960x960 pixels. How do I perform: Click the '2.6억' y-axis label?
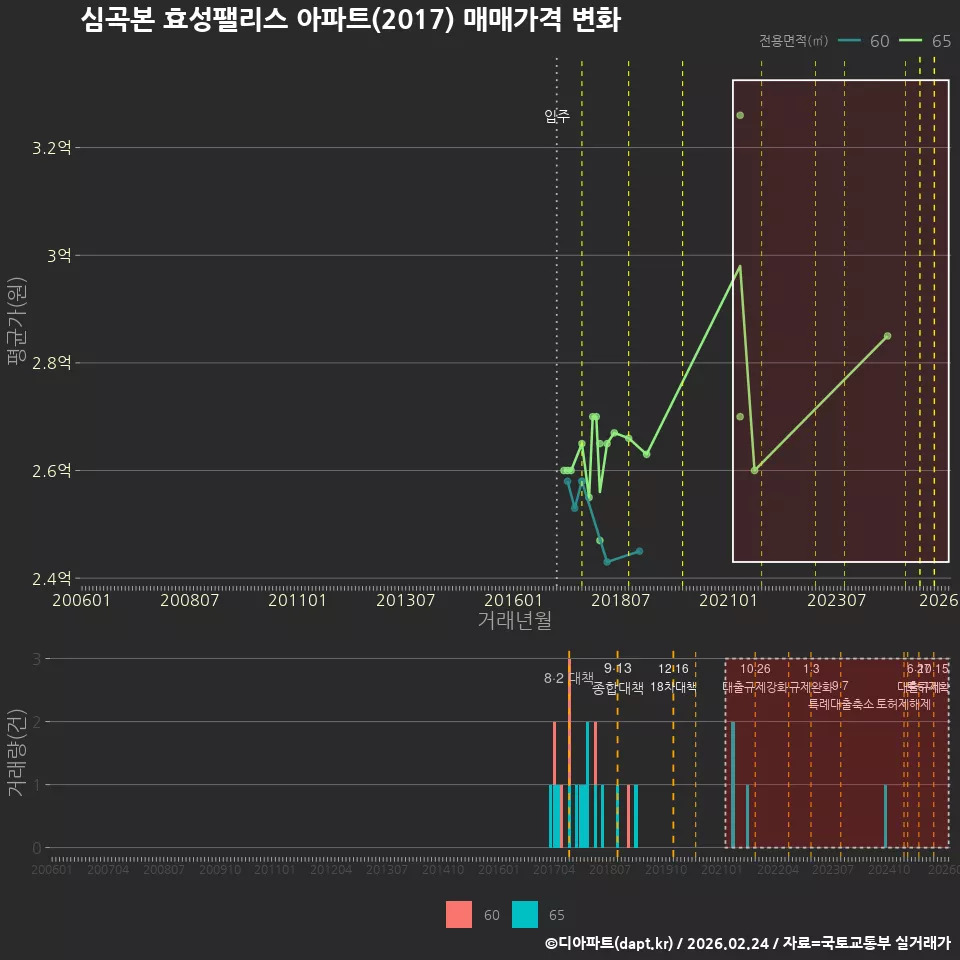51,471
